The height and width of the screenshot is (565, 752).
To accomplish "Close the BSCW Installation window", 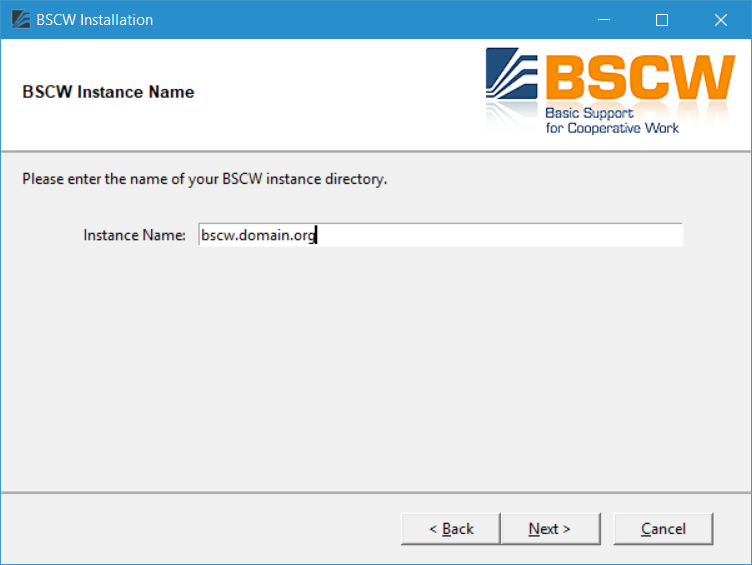I will tap(720, 20).
